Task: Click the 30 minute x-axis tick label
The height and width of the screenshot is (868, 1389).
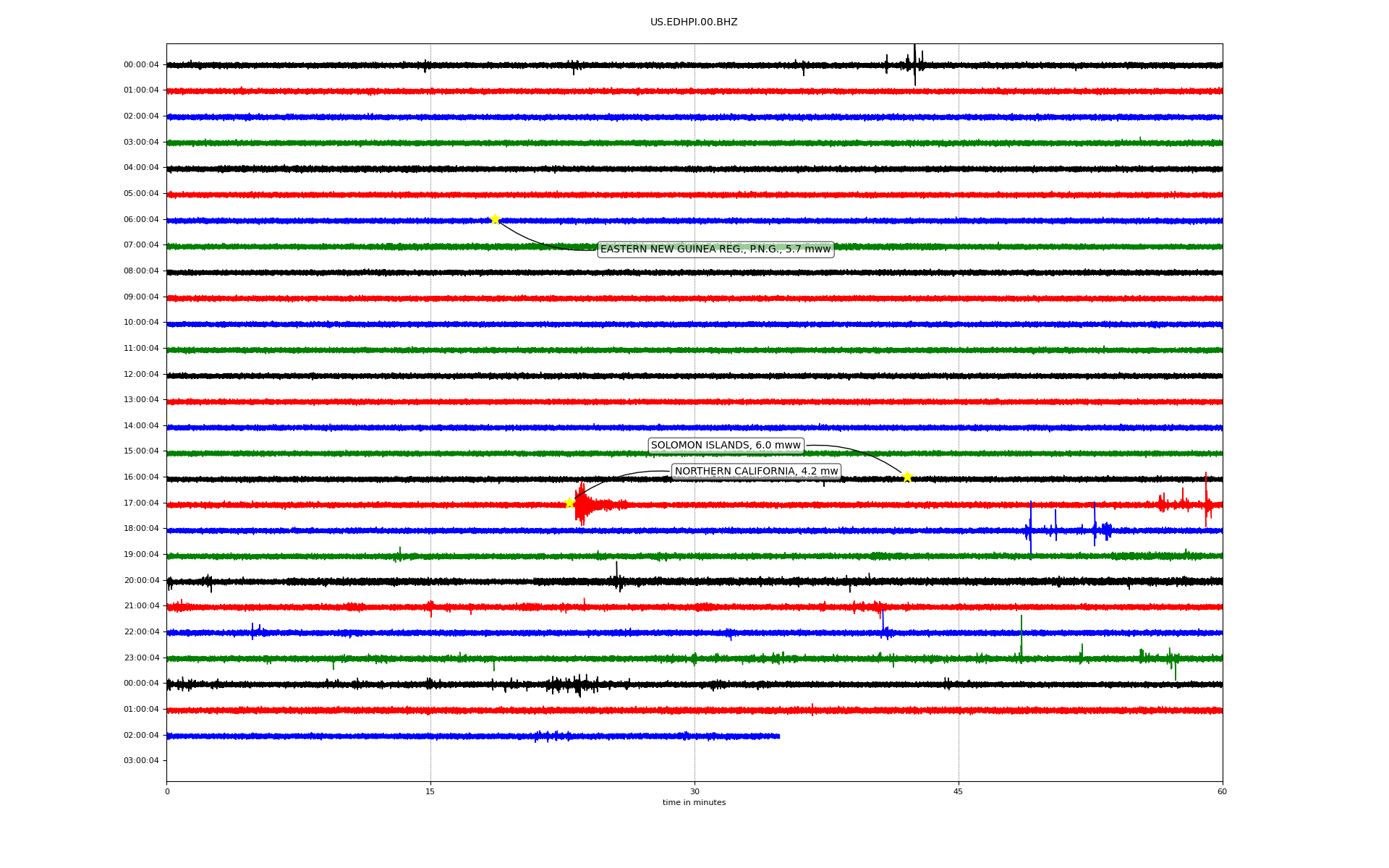Action: click(694, 791)
